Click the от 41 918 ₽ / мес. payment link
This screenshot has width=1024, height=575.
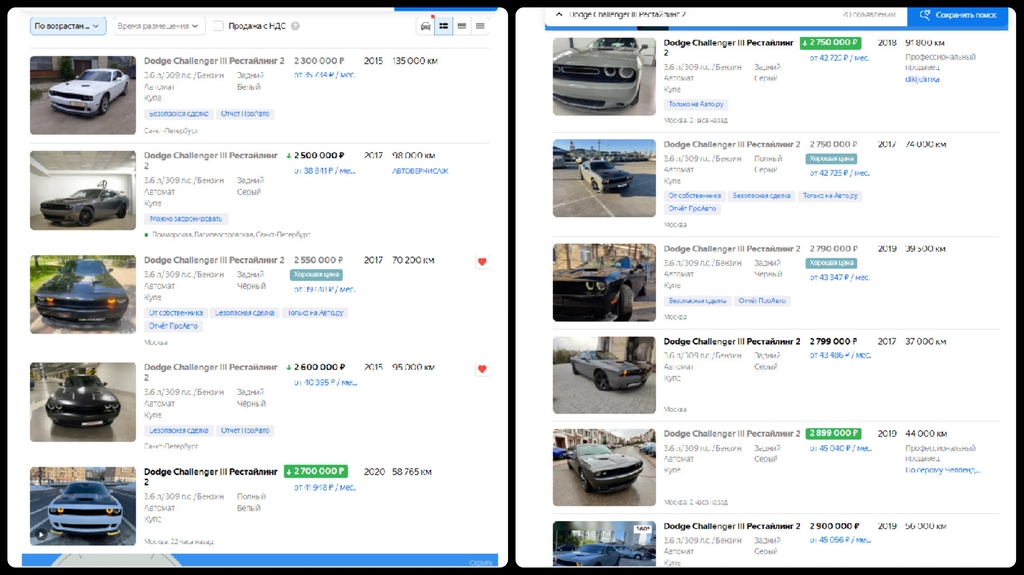pos(325,487)
